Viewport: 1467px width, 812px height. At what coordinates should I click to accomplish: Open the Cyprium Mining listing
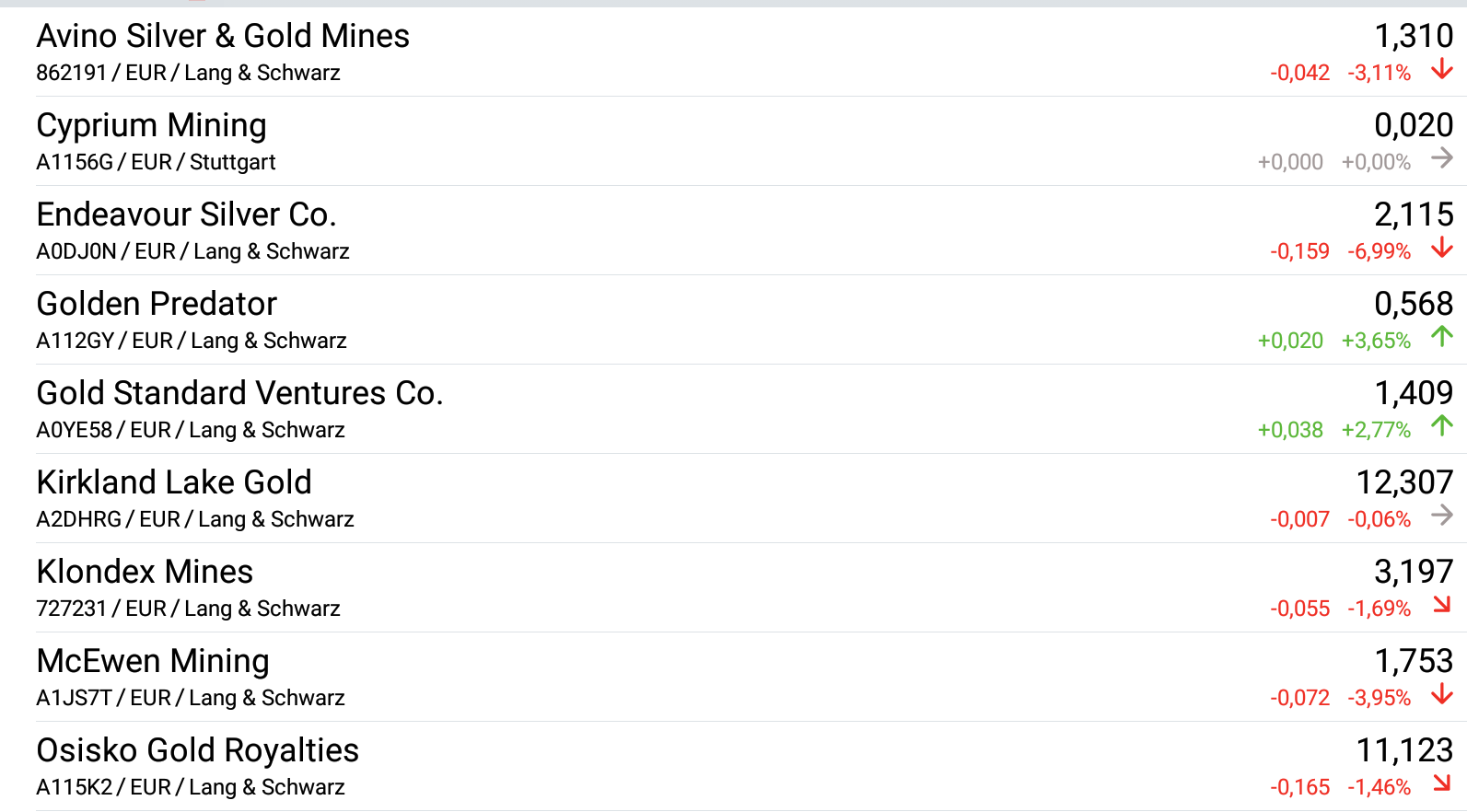[152, 125]
